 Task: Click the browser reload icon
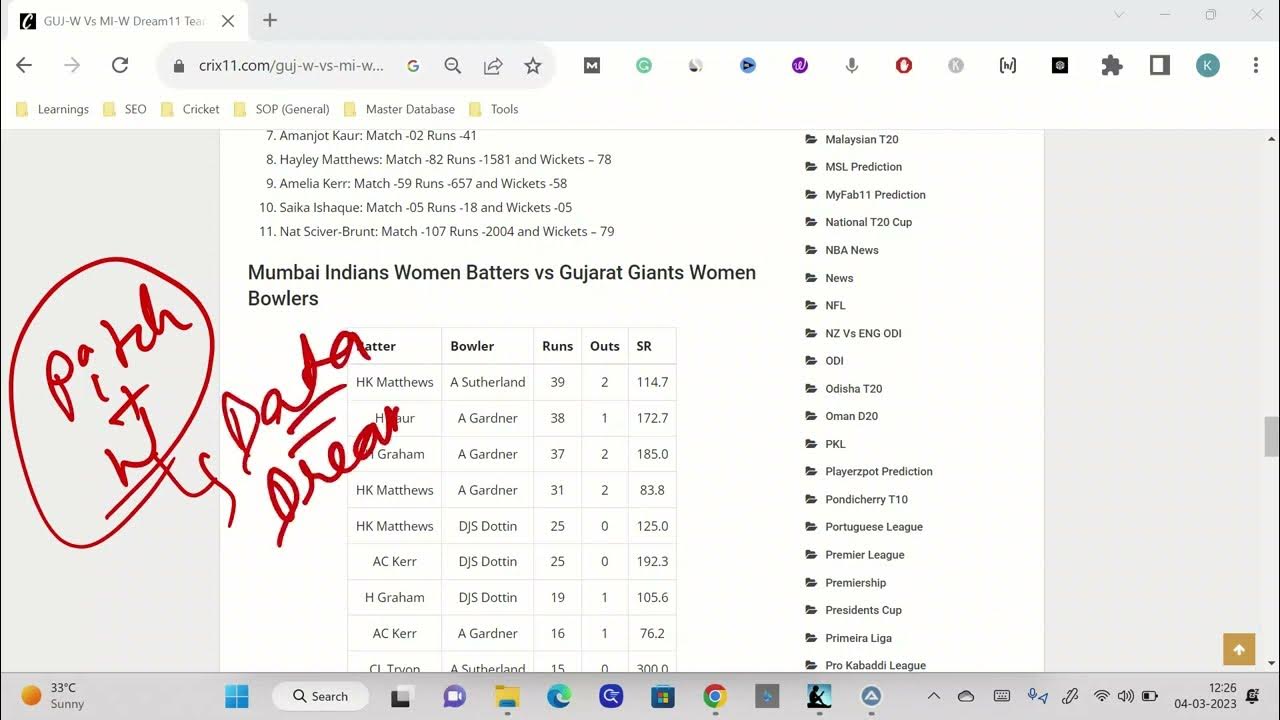(120, 65)
